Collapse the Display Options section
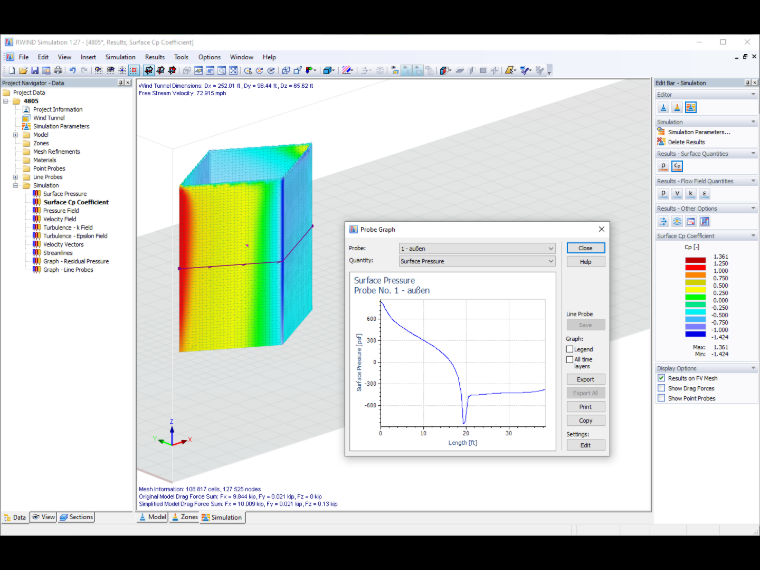The height and width of the screenshot is (570, 760). click(x=753, y=368)
